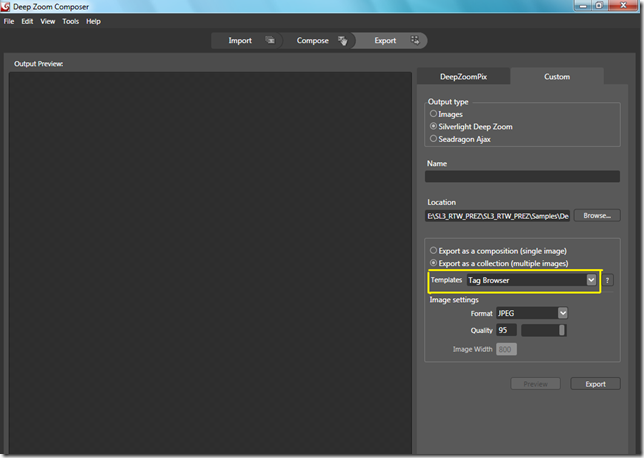This screenshot has width=644, height=458.
Task: Expand the Templates dropdown arrow
Action: coord(591,280)
